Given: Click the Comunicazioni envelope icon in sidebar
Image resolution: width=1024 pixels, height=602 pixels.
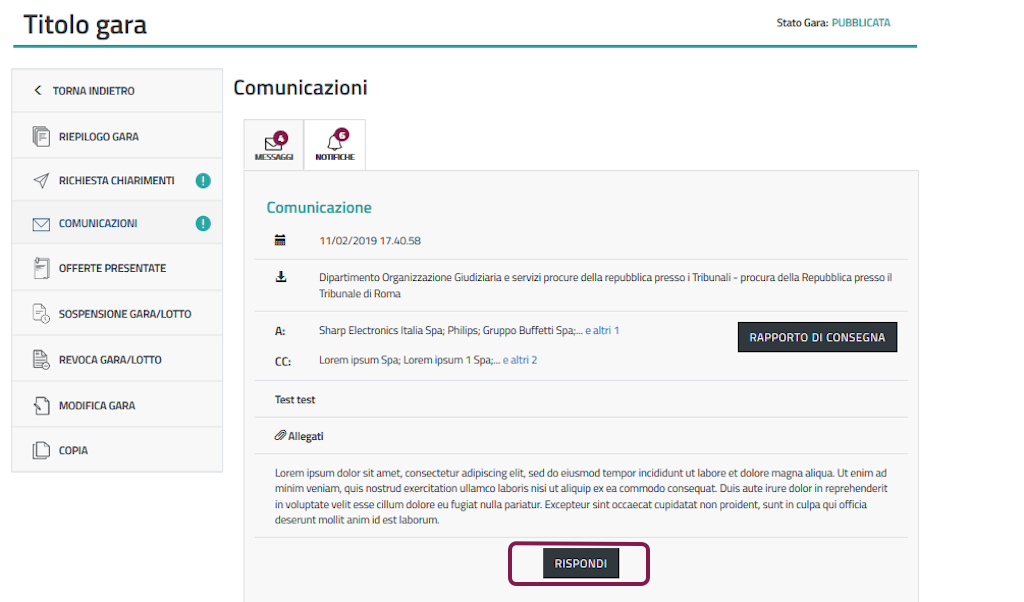Looking at the screenshot, I should (41, 224).
